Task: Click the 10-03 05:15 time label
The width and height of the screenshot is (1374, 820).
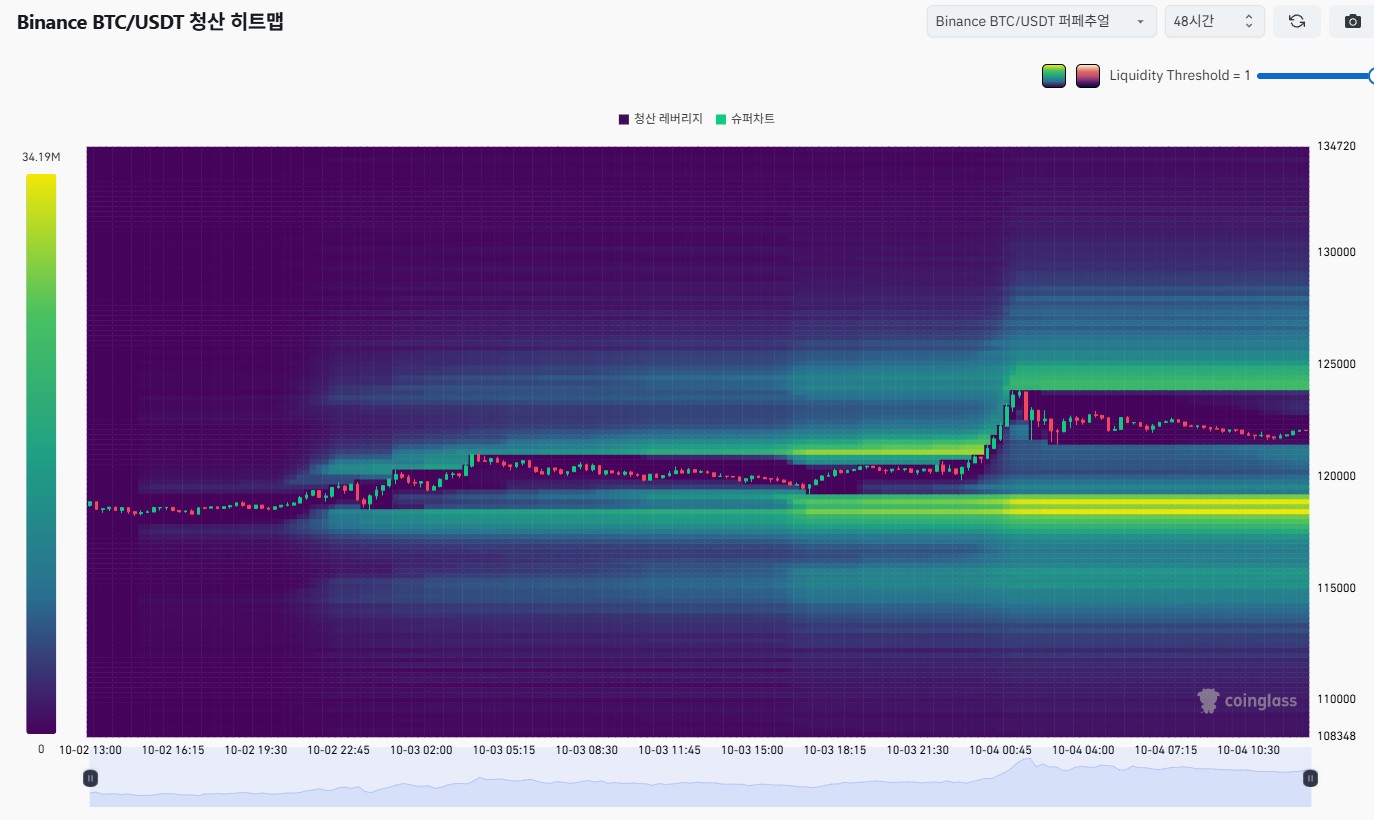Action: (504, 749)
